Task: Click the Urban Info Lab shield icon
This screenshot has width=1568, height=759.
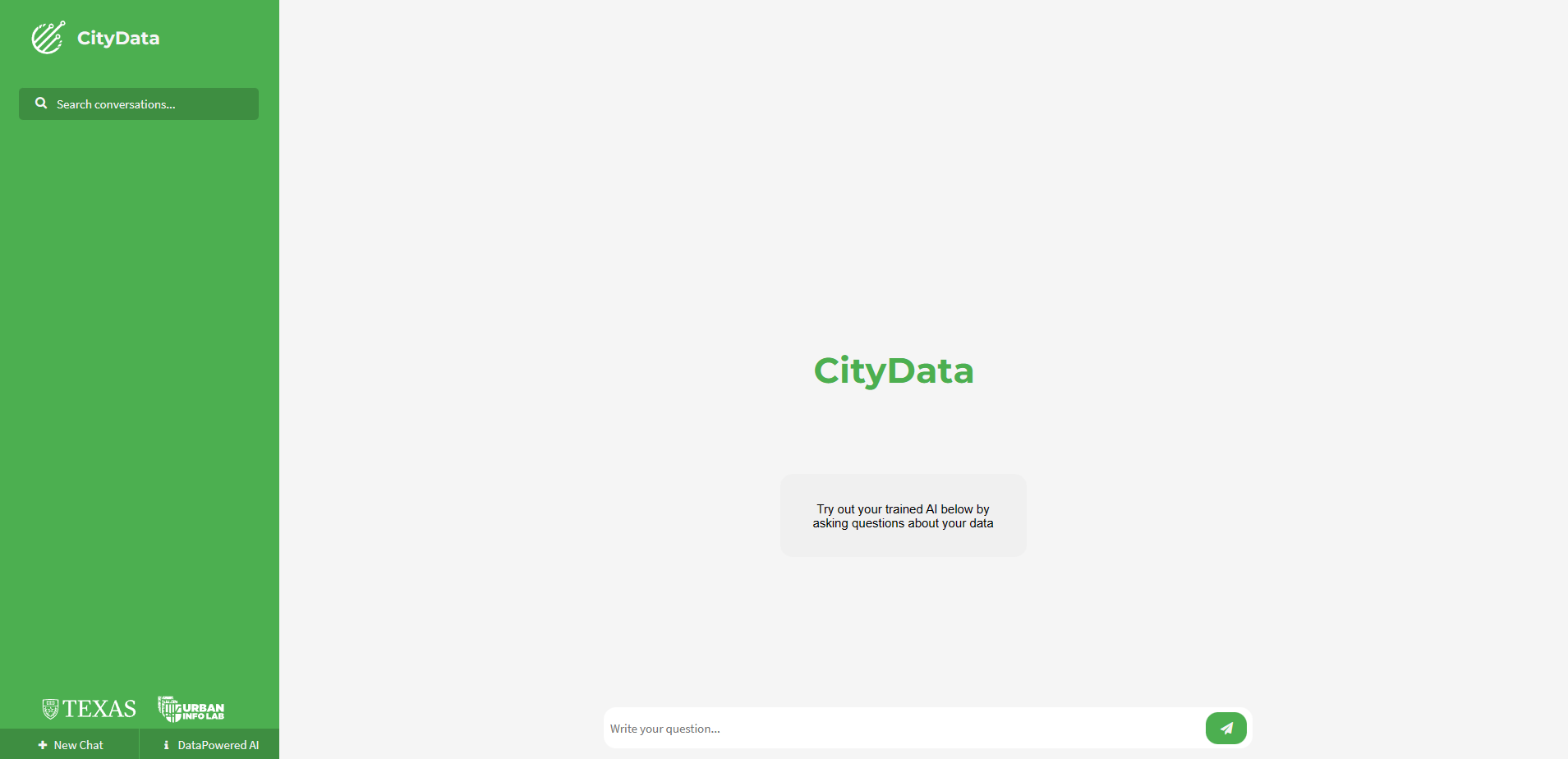Action: (x=169, y=709)
